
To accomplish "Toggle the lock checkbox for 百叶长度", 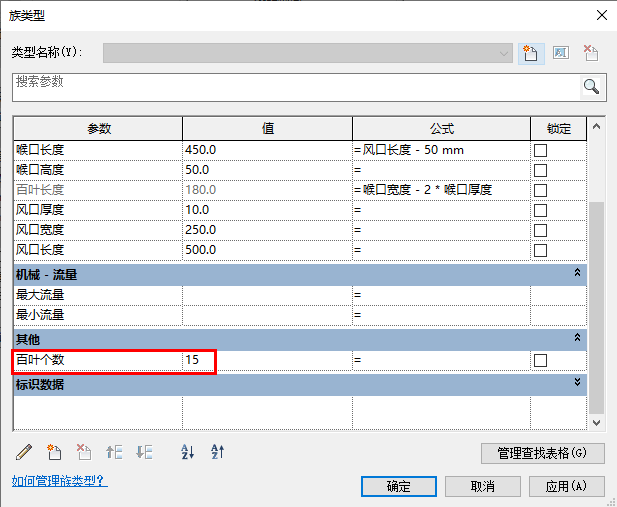I will [540, 191].
